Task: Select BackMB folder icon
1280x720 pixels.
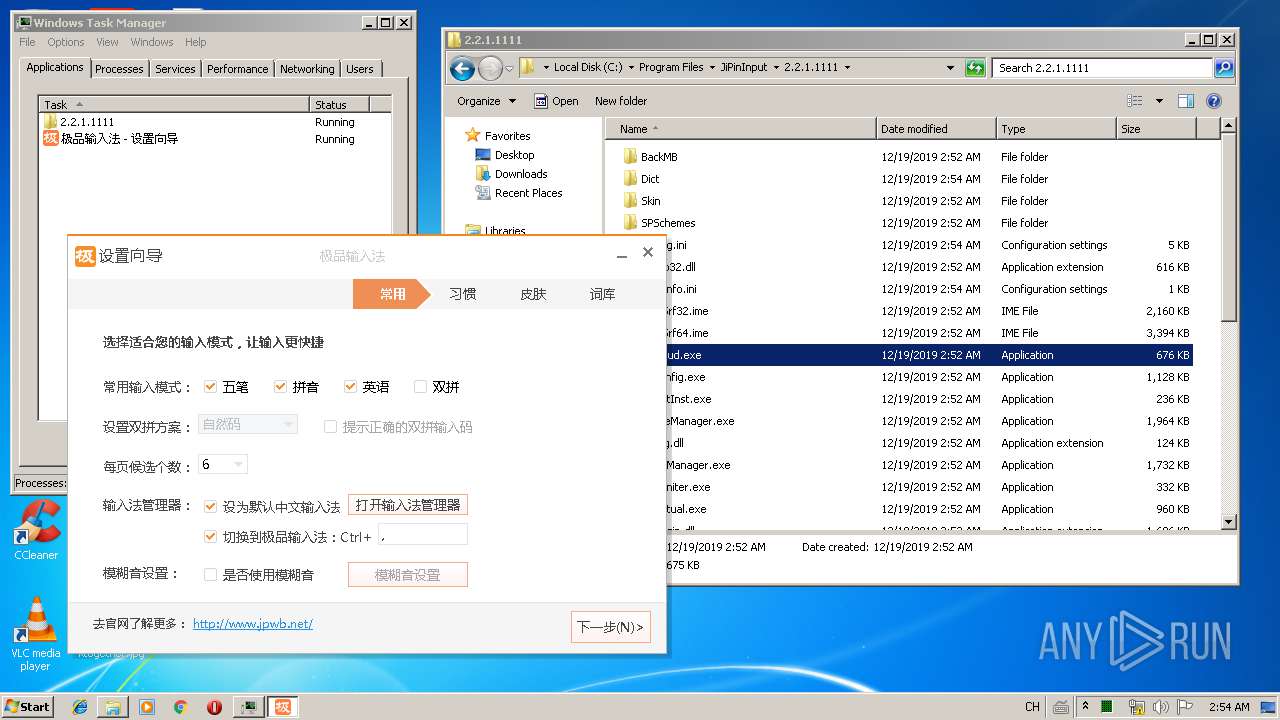Action: click(630, 157)
